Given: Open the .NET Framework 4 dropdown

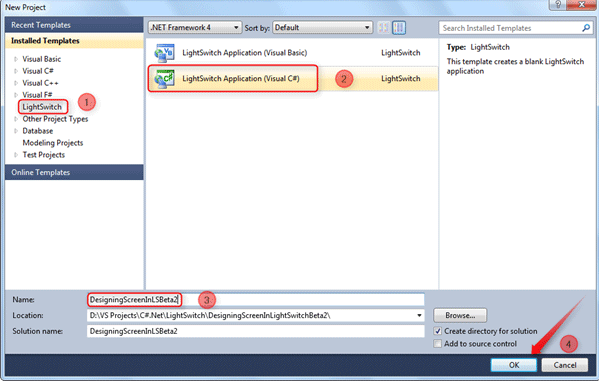Looking at the screenshot, I should coord(195,28).
